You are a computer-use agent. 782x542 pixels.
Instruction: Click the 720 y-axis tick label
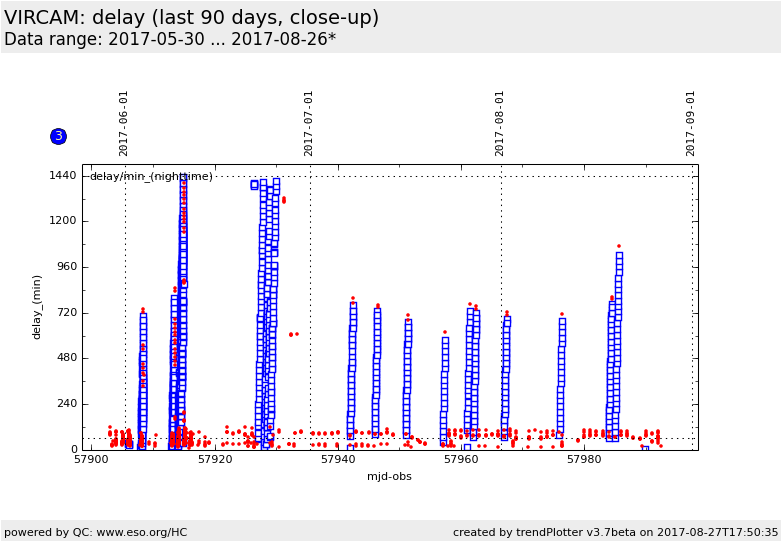[65, 313]
